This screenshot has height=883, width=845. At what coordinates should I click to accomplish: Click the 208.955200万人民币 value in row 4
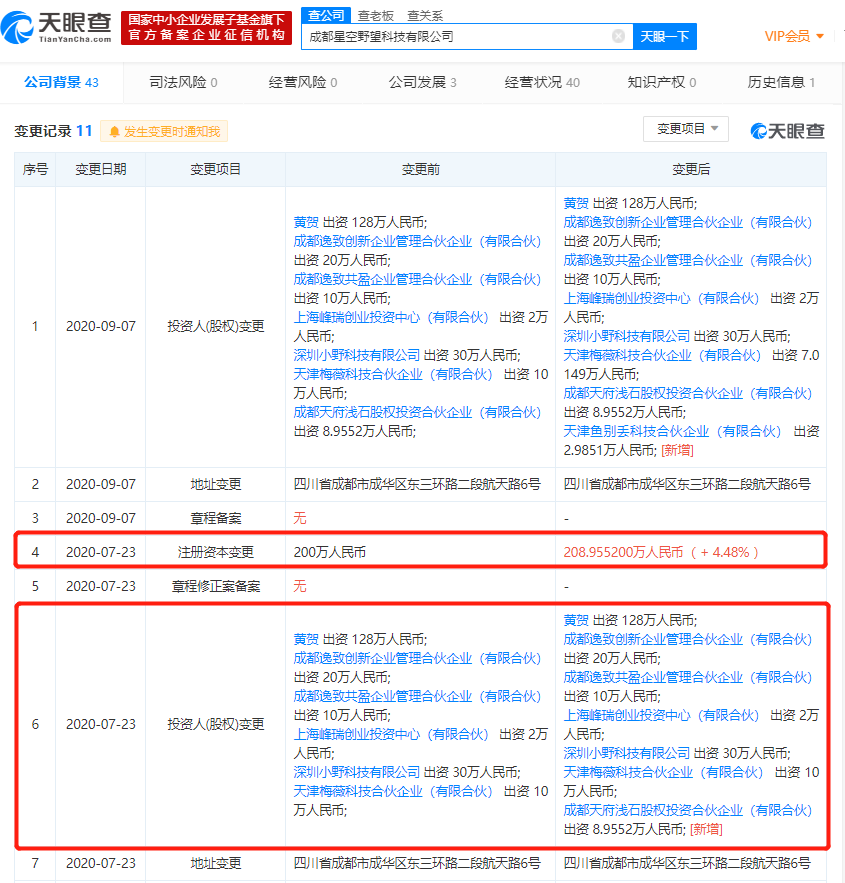click(623, 552)
